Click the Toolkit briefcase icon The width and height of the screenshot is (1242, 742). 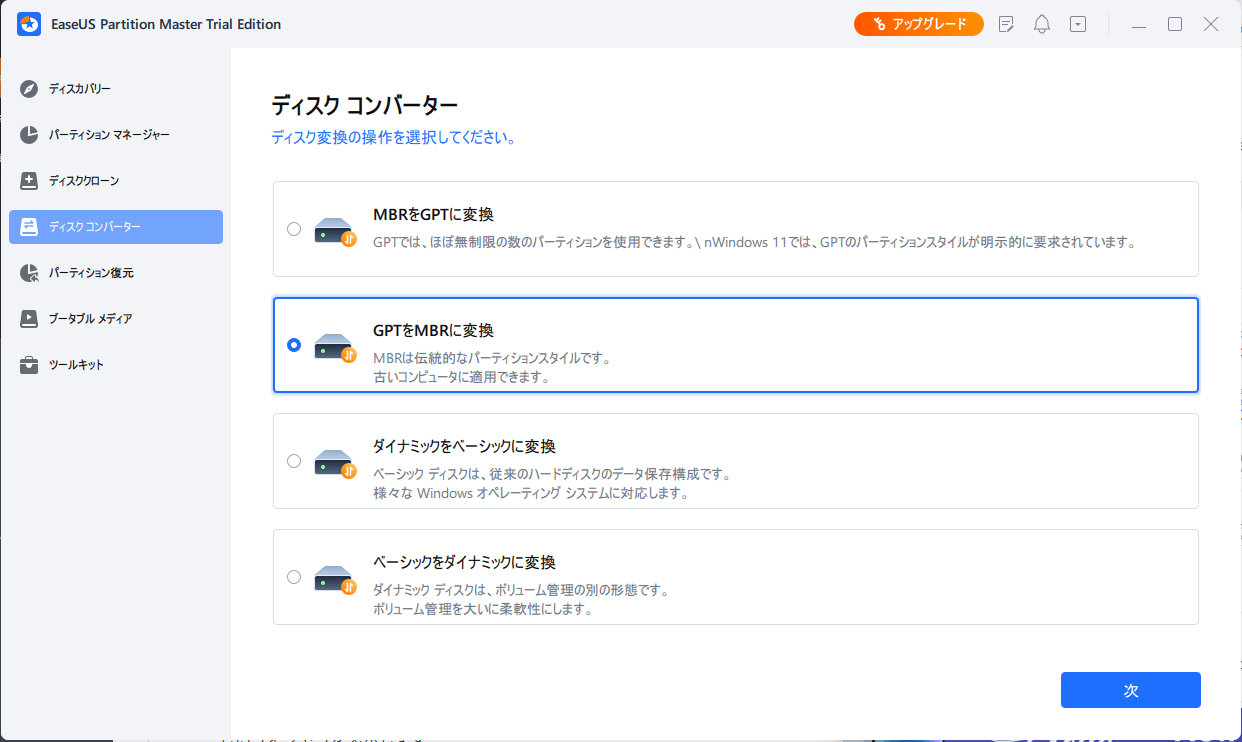pyautogui.click(x=29, y=365)
